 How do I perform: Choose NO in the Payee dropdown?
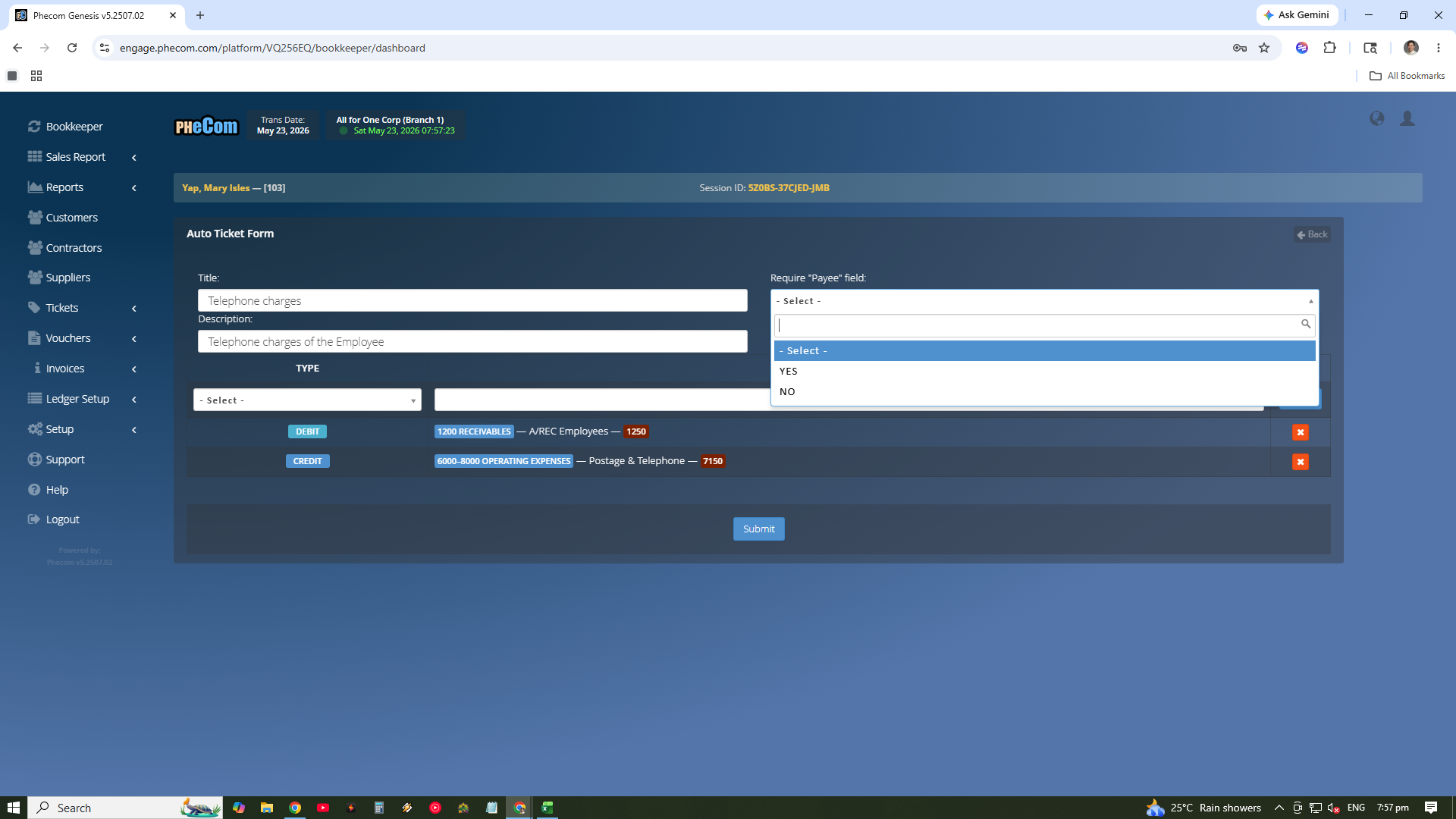point(1044,391)
